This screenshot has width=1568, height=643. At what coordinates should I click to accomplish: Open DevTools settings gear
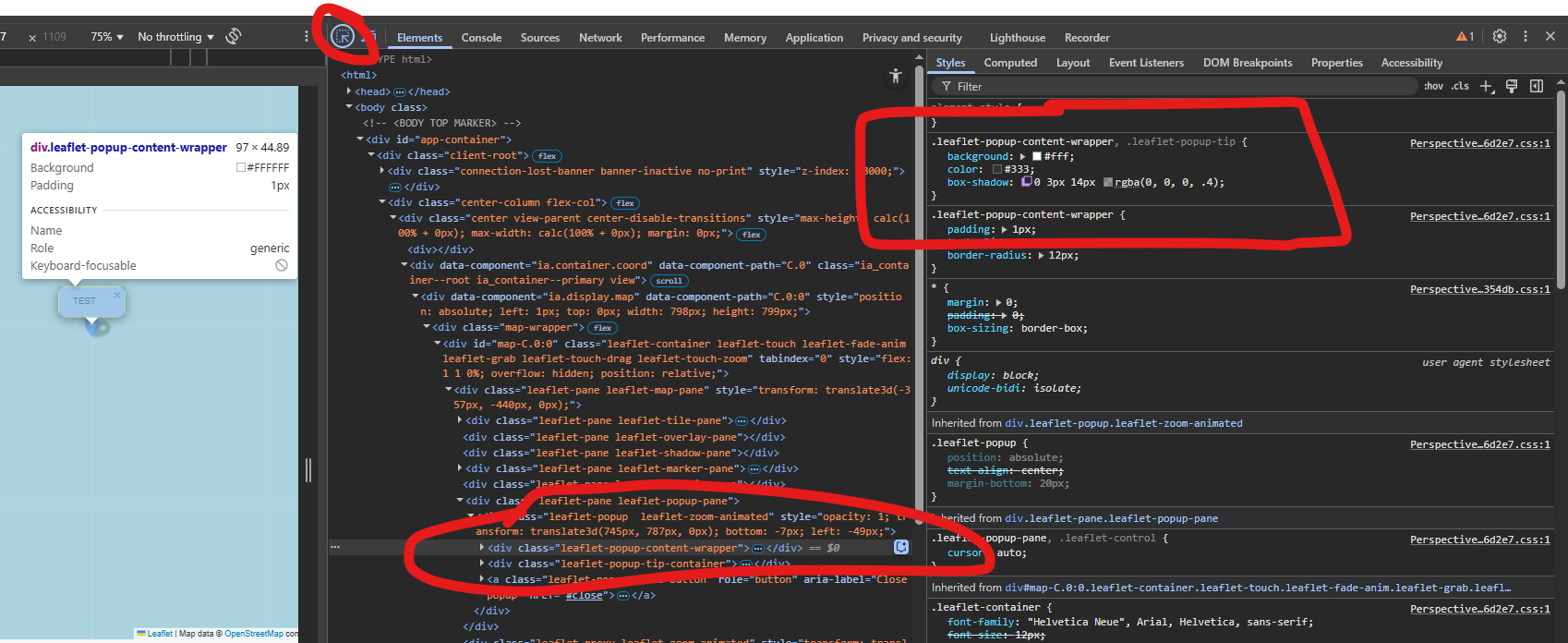[1500, 36]
